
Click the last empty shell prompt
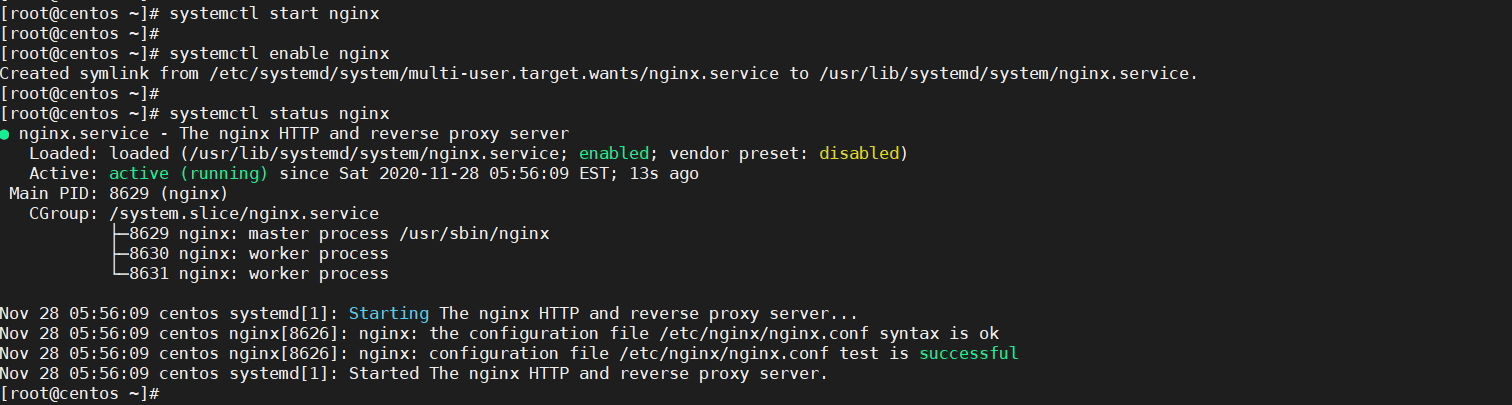80,394
